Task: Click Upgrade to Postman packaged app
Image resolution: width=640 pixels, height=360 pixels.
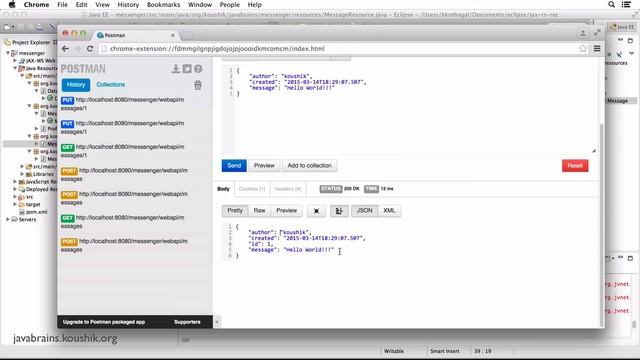Action: point(104,322)
